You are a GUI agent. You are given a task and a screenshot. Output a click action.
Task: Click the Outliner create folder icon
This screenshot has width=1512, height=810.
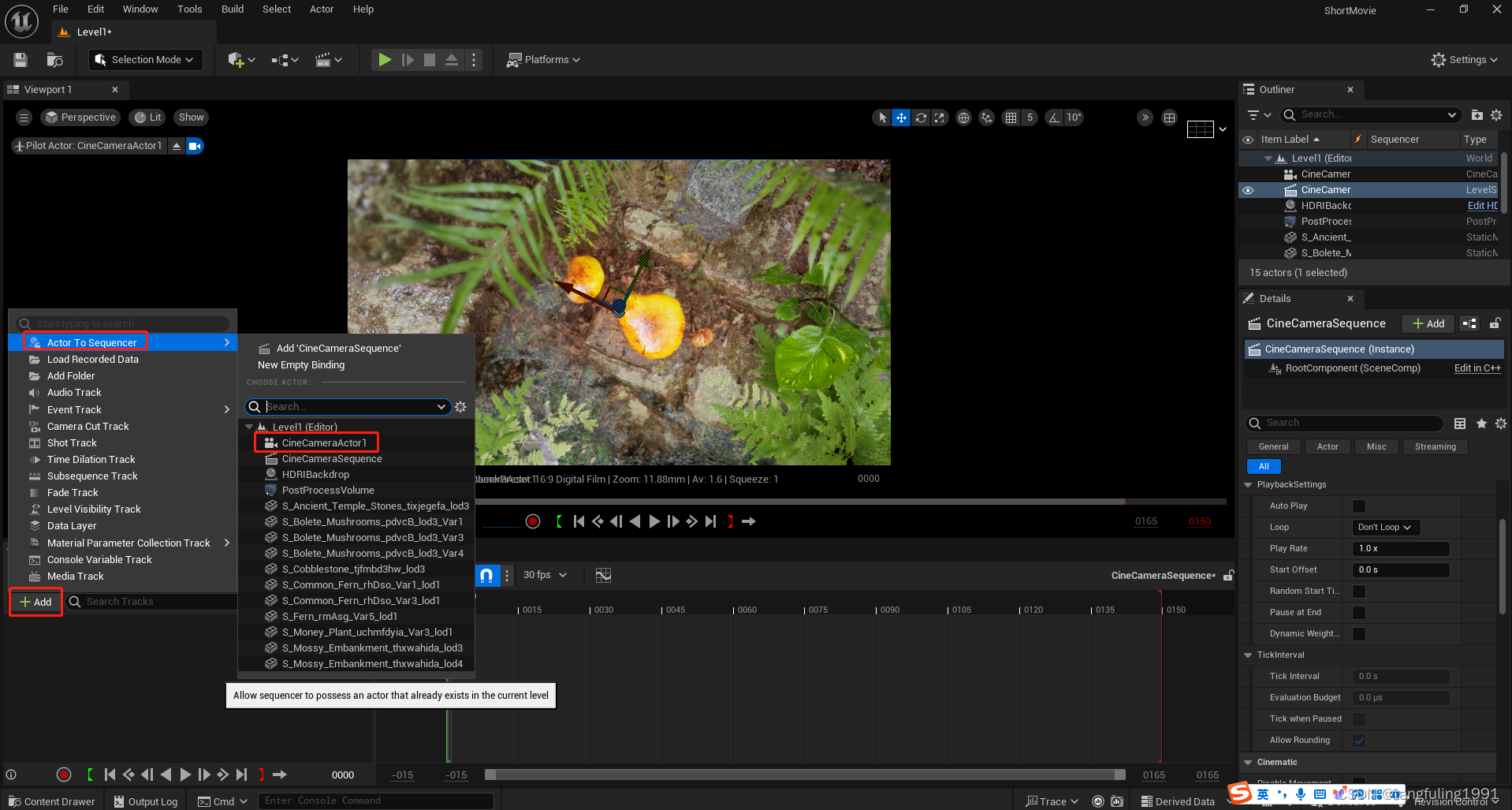(1477, 115)
